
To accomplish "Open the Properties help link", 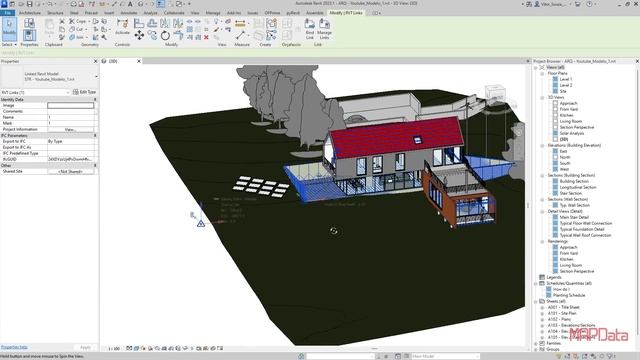I will [14, 347].
